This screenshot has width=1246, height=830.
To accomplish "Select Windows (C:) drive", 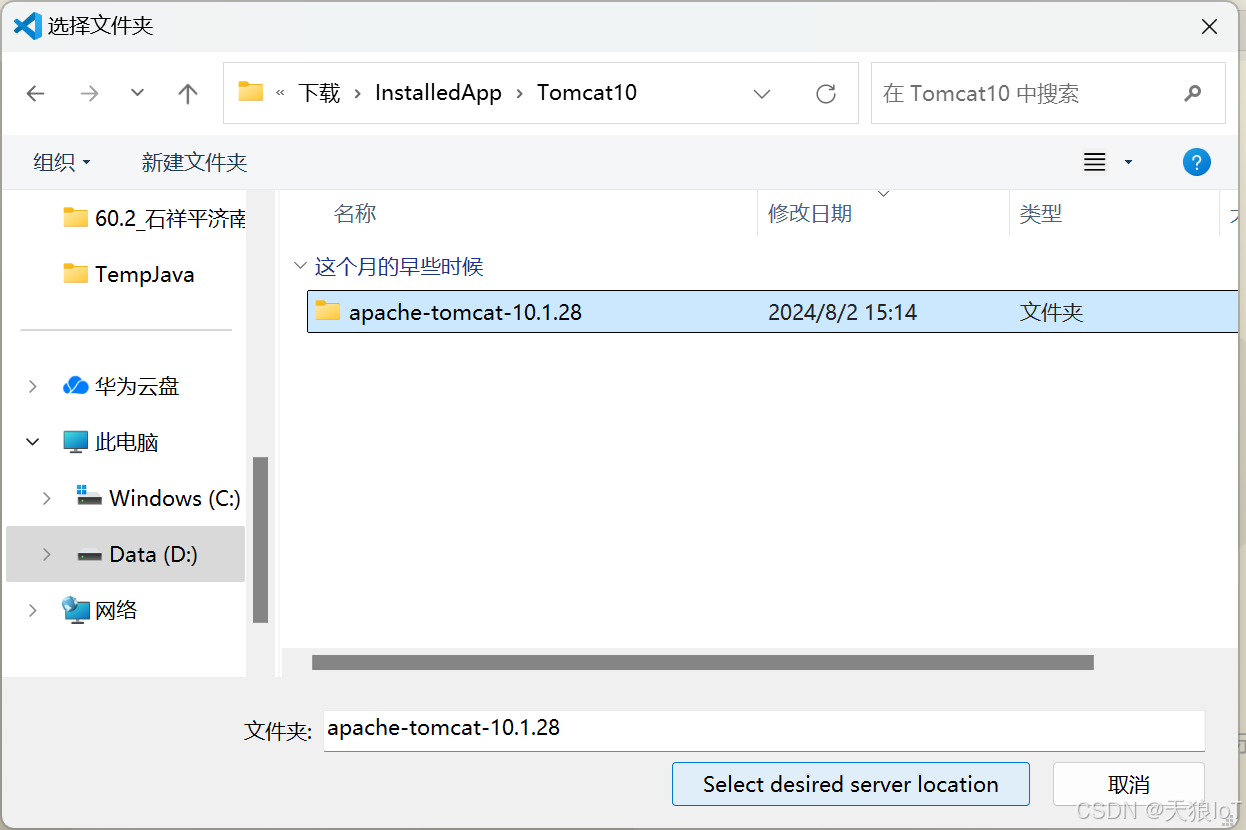I will click(x=159, y=498).
